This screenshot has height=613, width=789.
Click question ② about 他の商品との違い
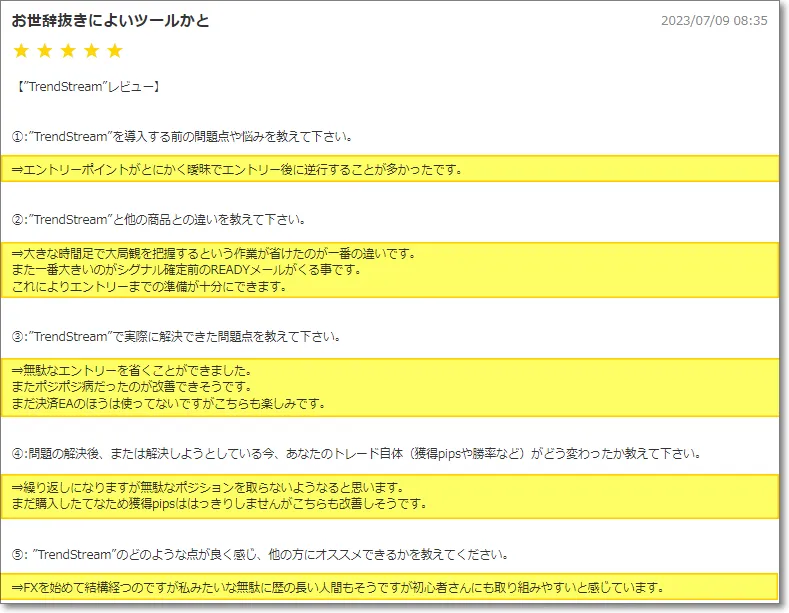click(159, 219)
